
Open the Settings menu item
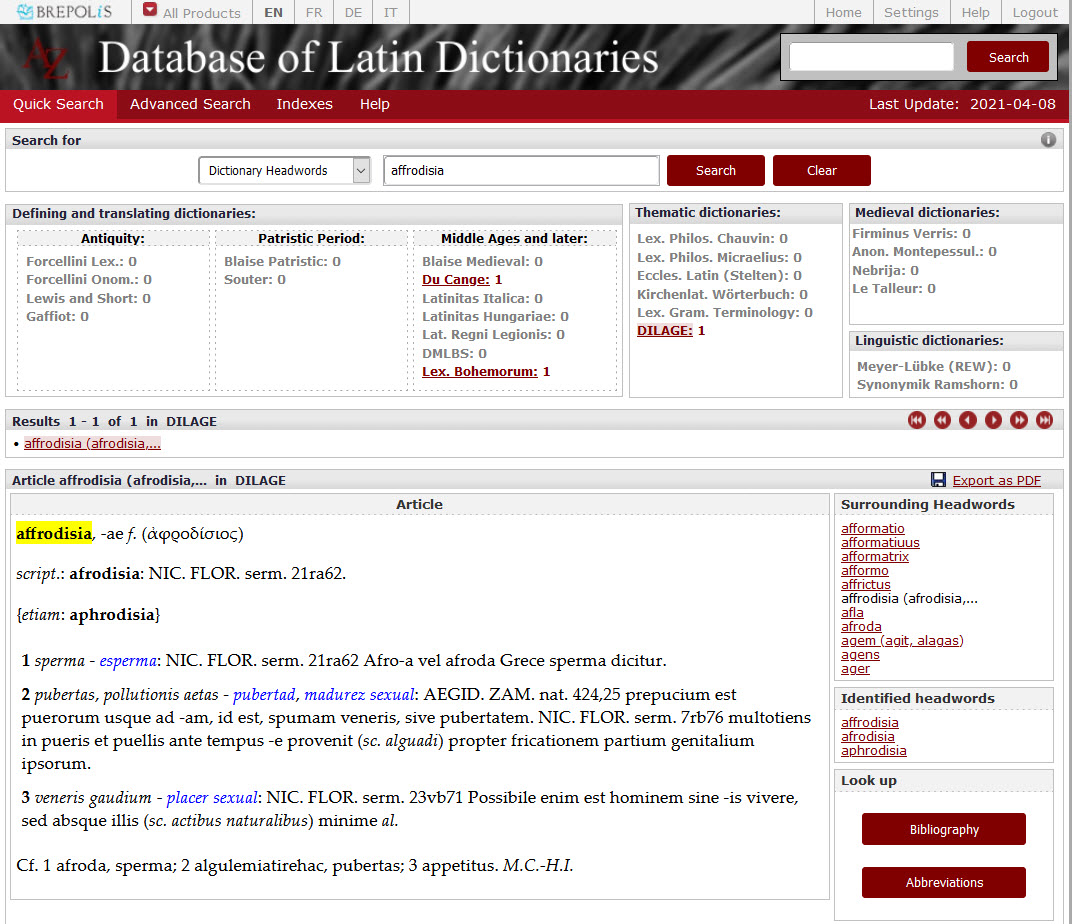click(911, 13)
